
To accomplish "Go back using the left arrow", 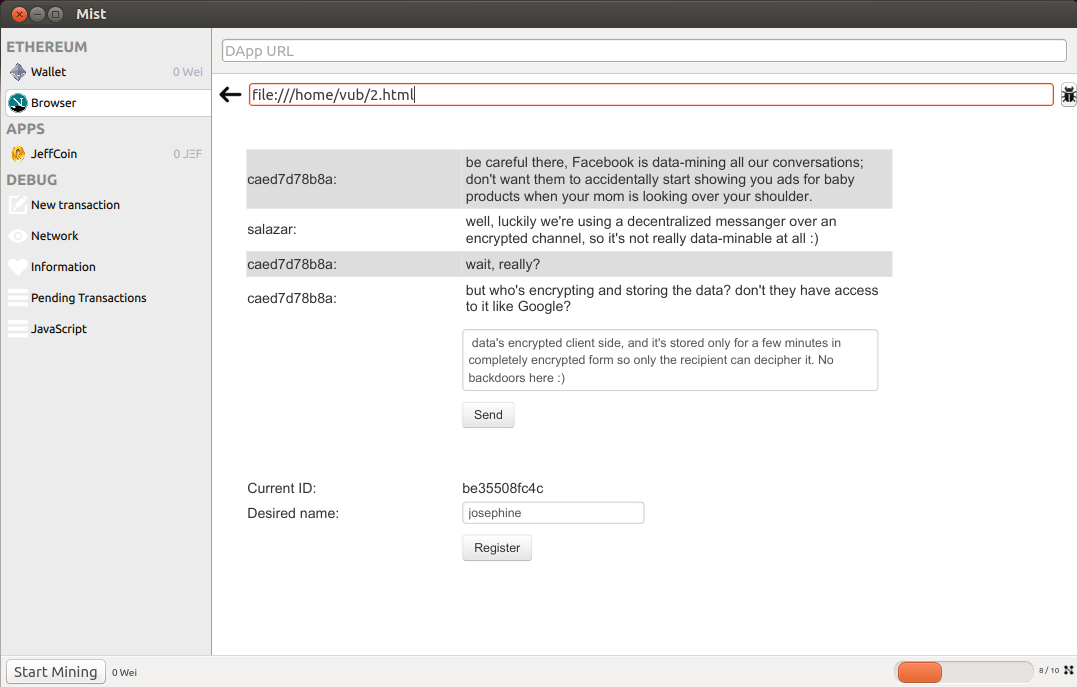I will 230,95.
